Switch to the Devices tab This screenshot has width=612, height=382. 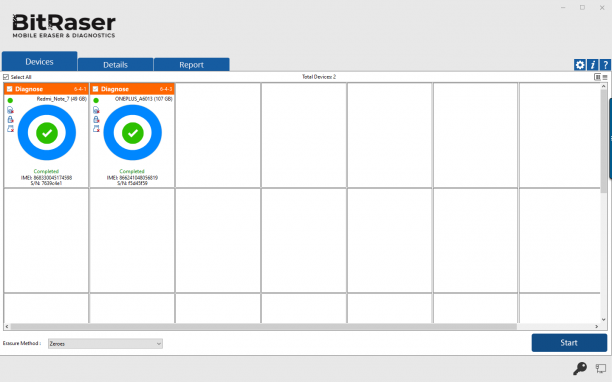39,62
